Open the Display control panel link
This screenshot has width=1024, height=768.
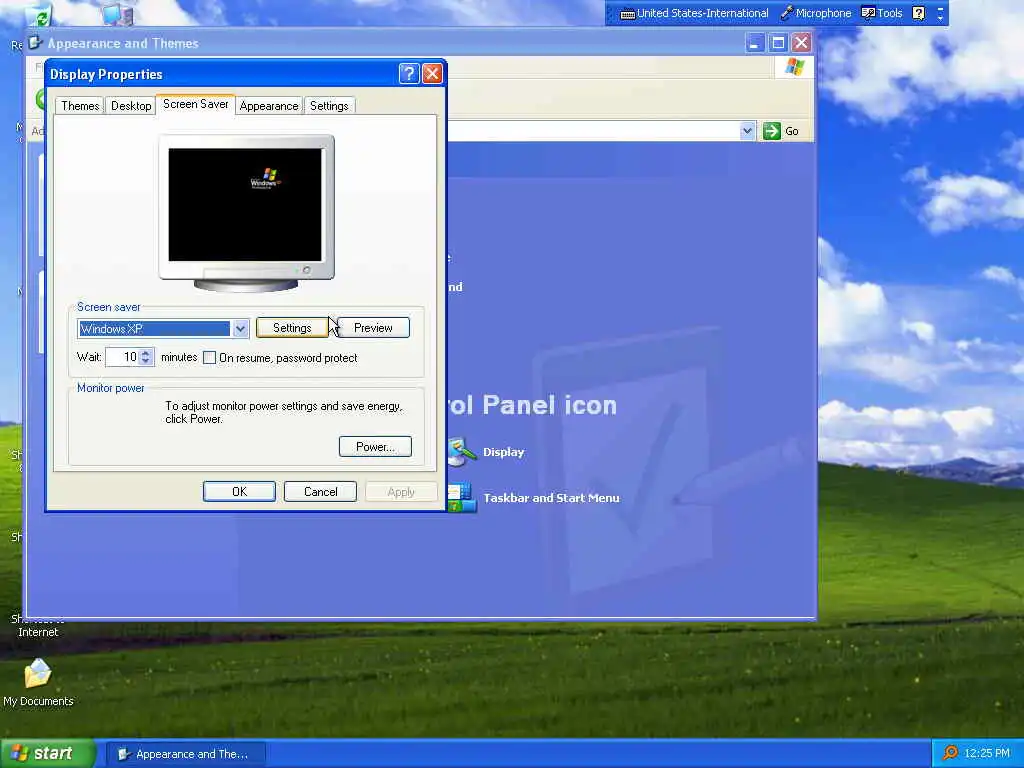pyautogui.click(x=504, y=452)
